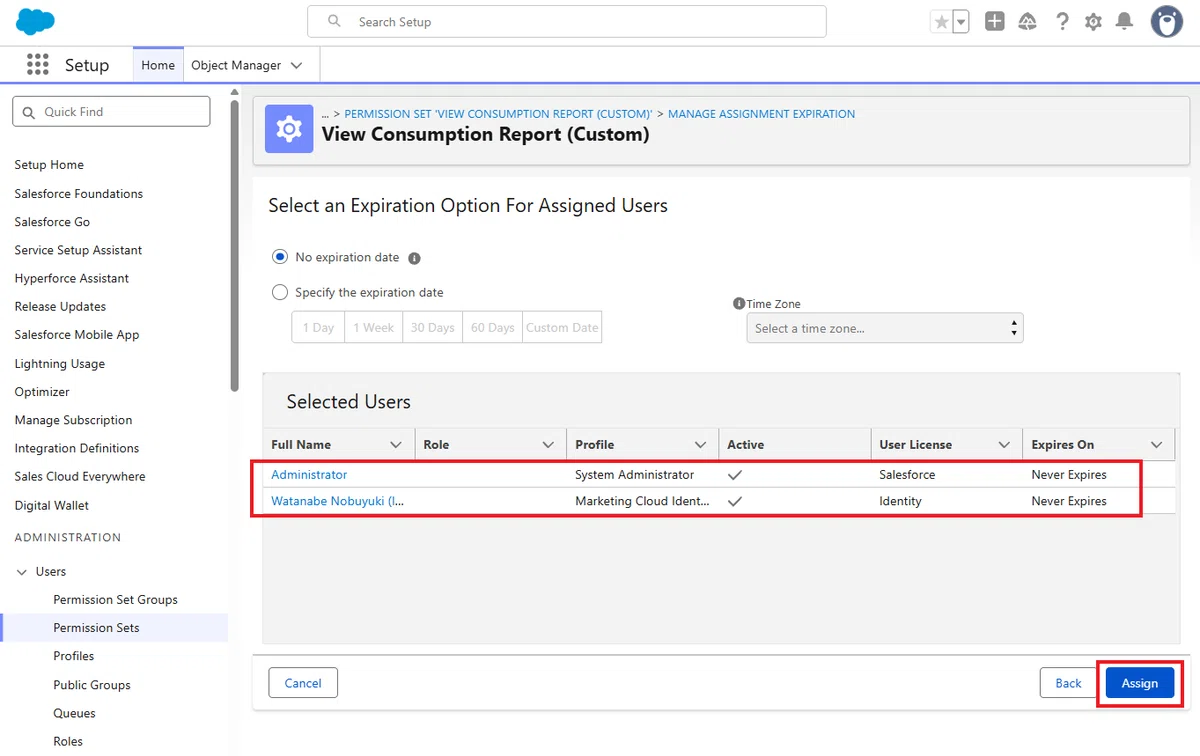Image resolution: width=1200 pixels, height=756 pixels.
Task: Click Manage Assignment Expiration breadcrumb
Action: pyautogui.click(x=761, y=114)
